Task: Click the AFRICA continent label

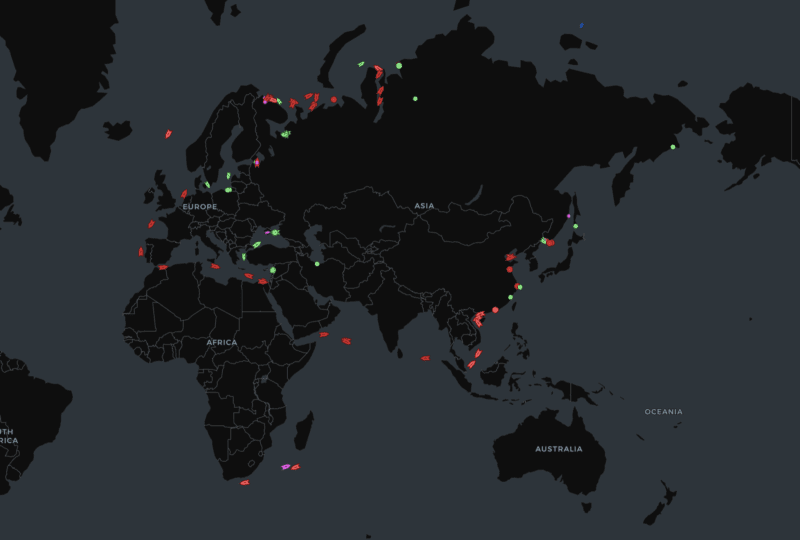Action: [x=221, y=342]
